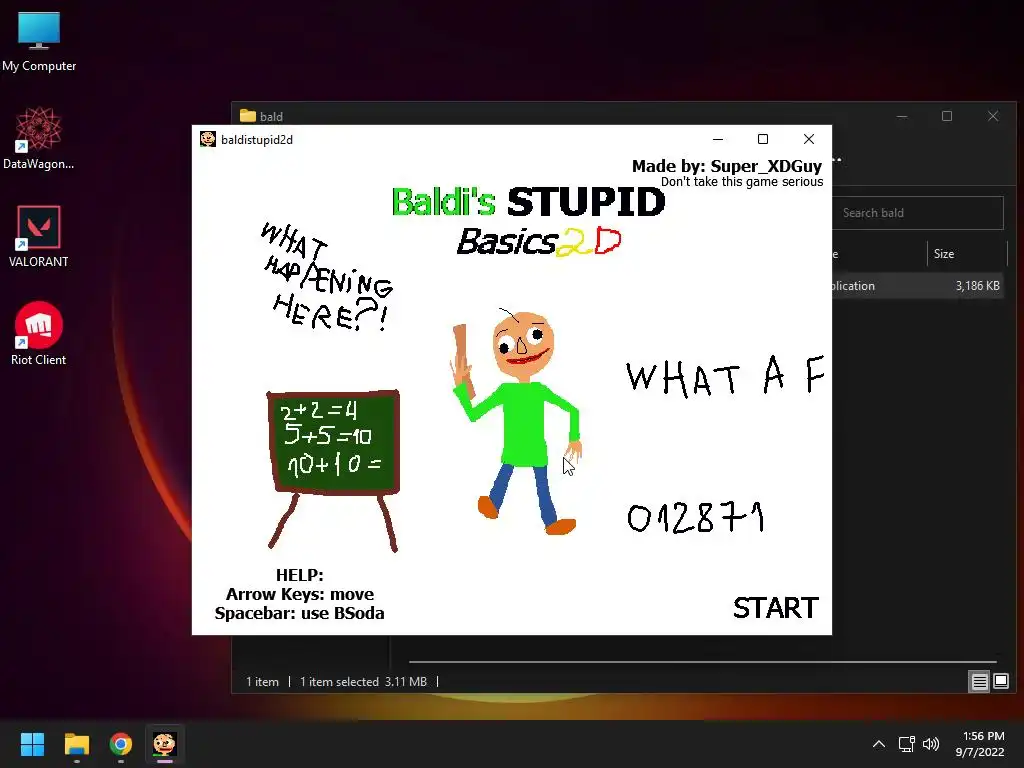
Task: Click the "Baldi's STUPID" game title
Action: (528, 201)
